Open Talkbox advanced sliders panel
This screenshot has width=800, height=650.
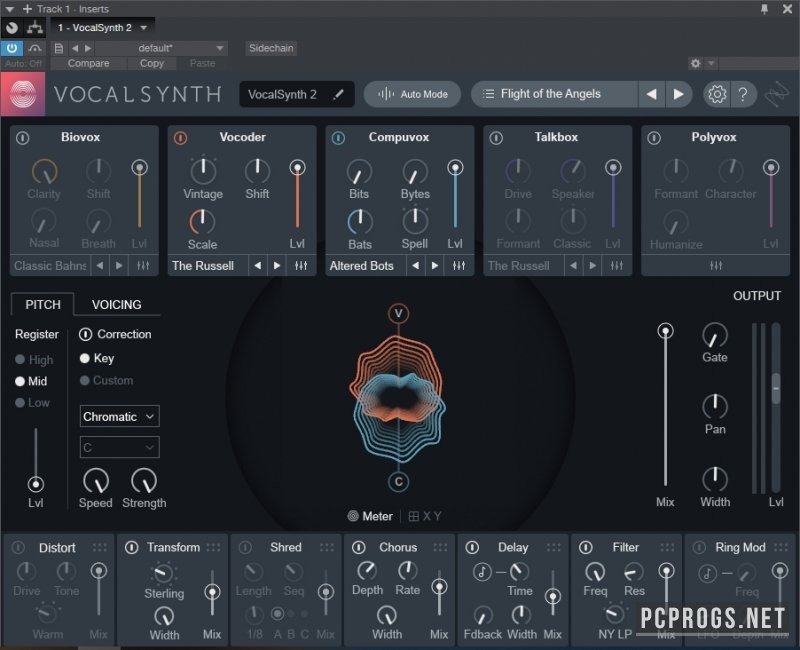click(617, 266)
